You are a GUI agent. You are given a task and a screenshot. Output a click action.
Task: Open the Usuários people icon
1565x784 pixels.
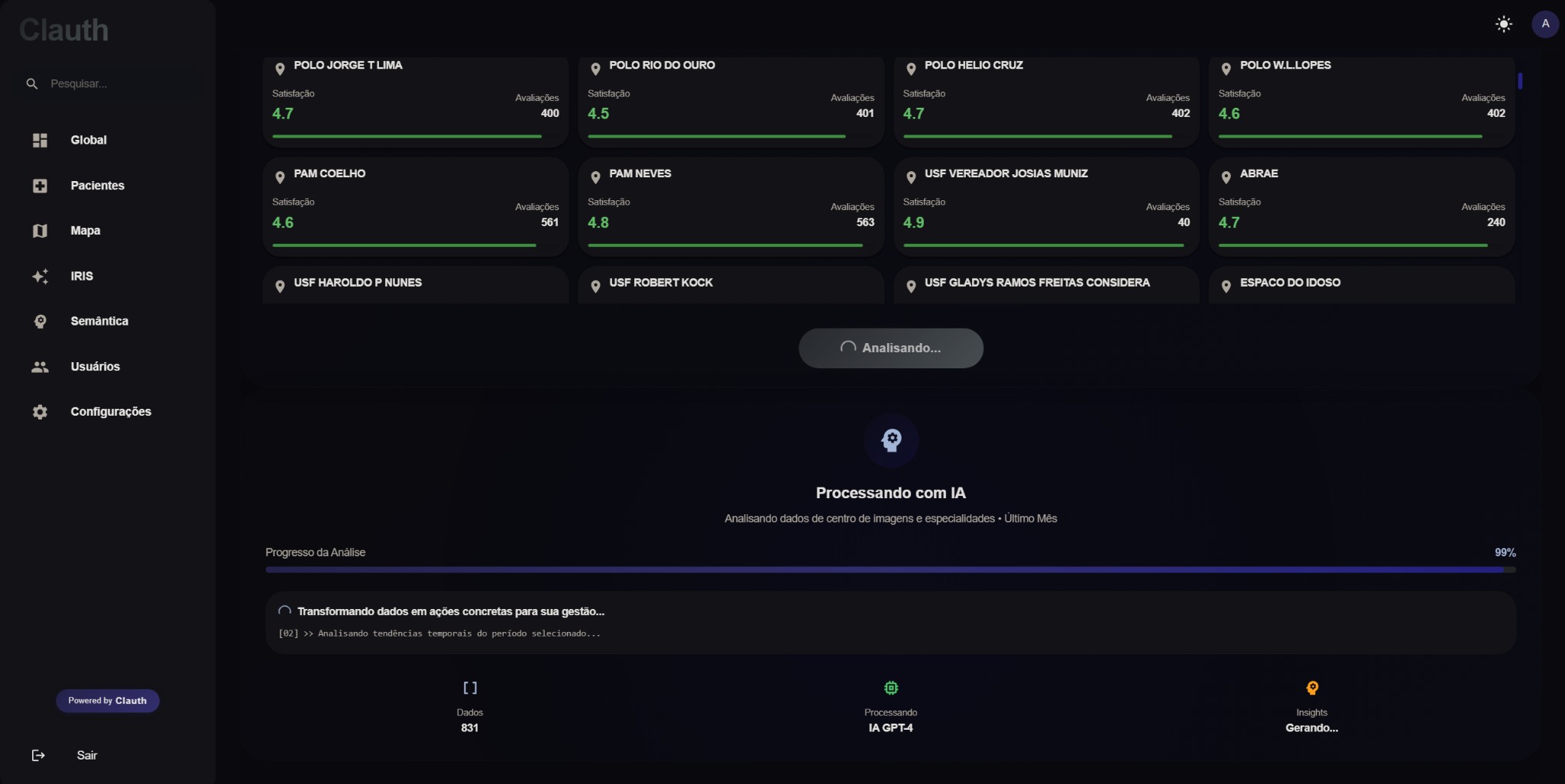[x=41, y=367]
